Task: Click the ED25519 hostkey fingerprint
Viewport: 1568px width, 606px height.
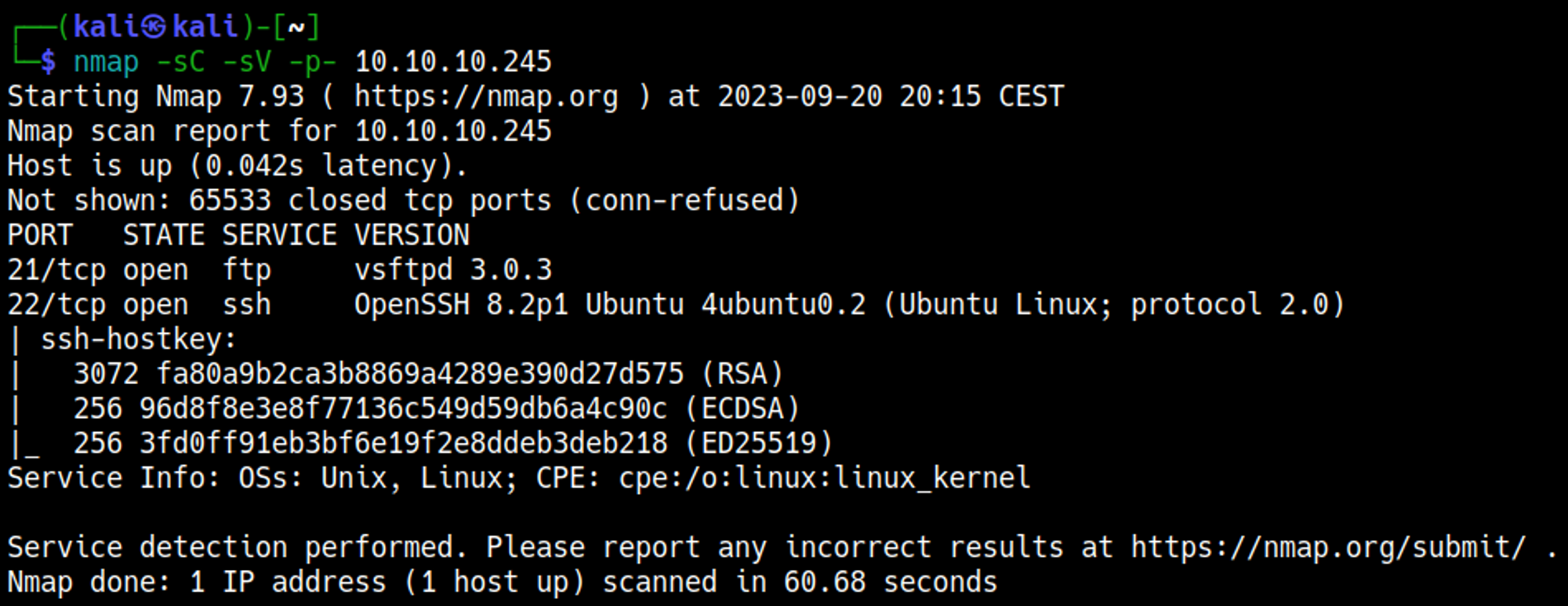Action: tap(403, 444)
